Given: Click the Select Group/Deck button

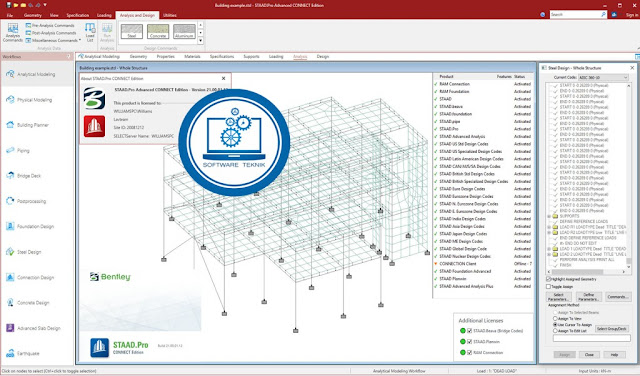Looking at the screenshot, I should pyautogui.click(x=611, y=329).
